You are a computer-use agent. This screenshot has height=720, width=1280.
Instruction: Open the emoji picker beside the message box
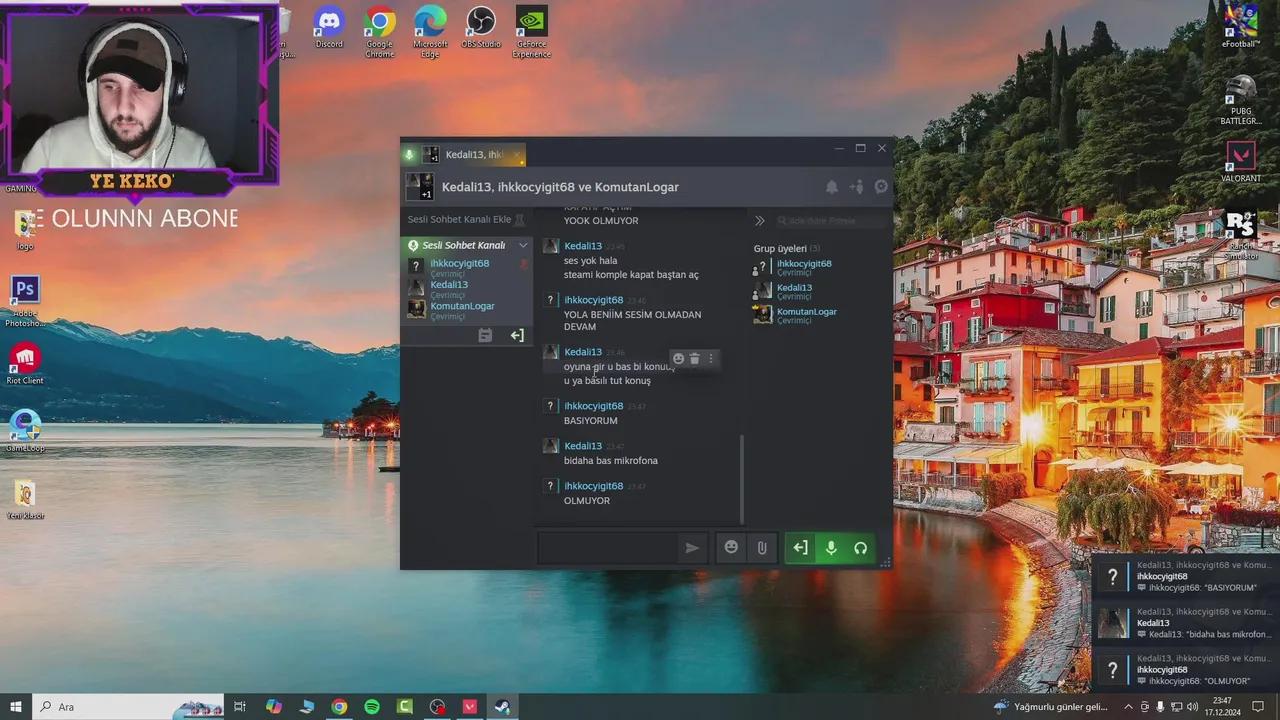[731, 548]
